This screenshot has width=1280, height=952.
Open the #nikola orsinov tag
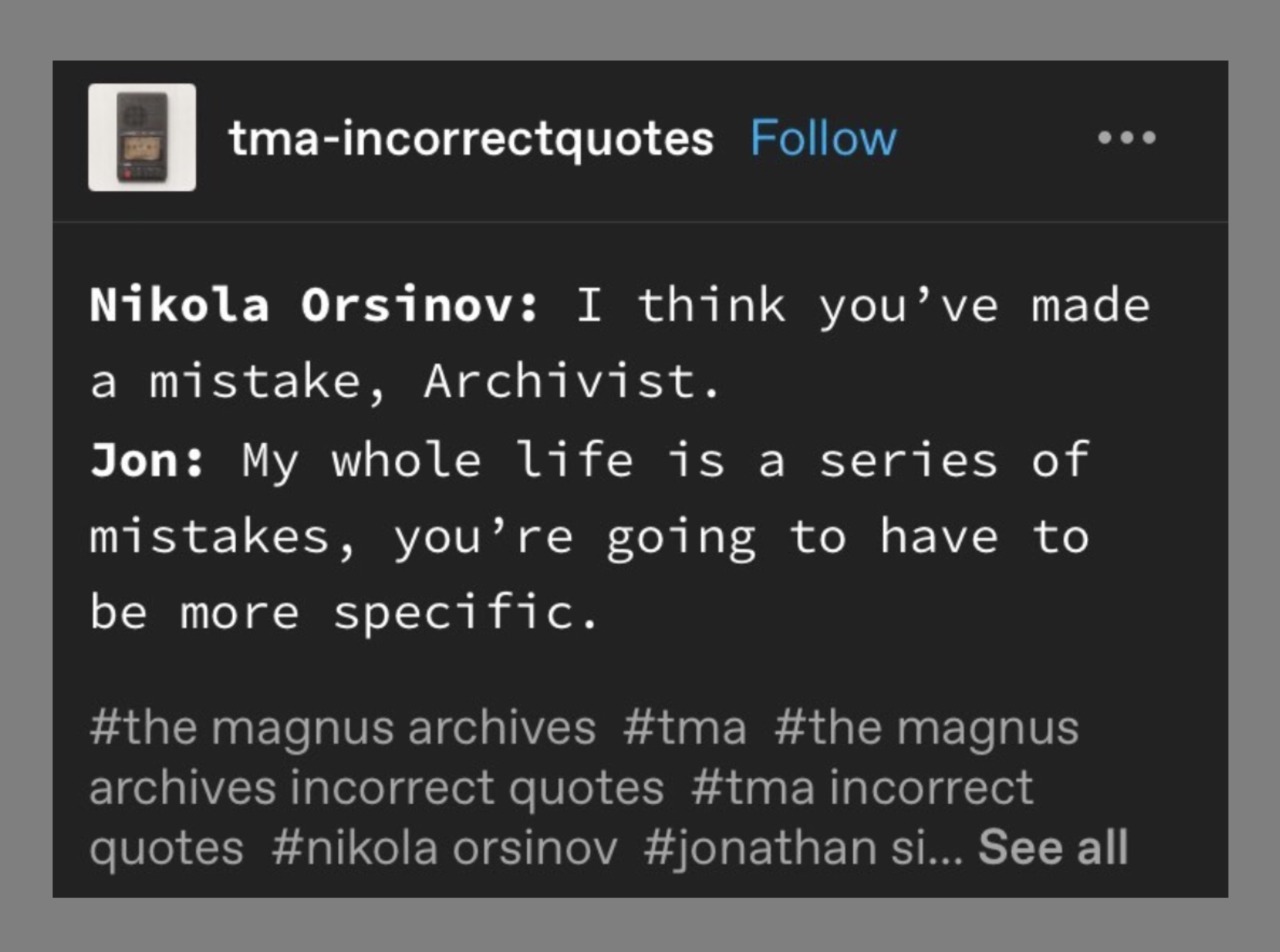(x=444, y=848)
